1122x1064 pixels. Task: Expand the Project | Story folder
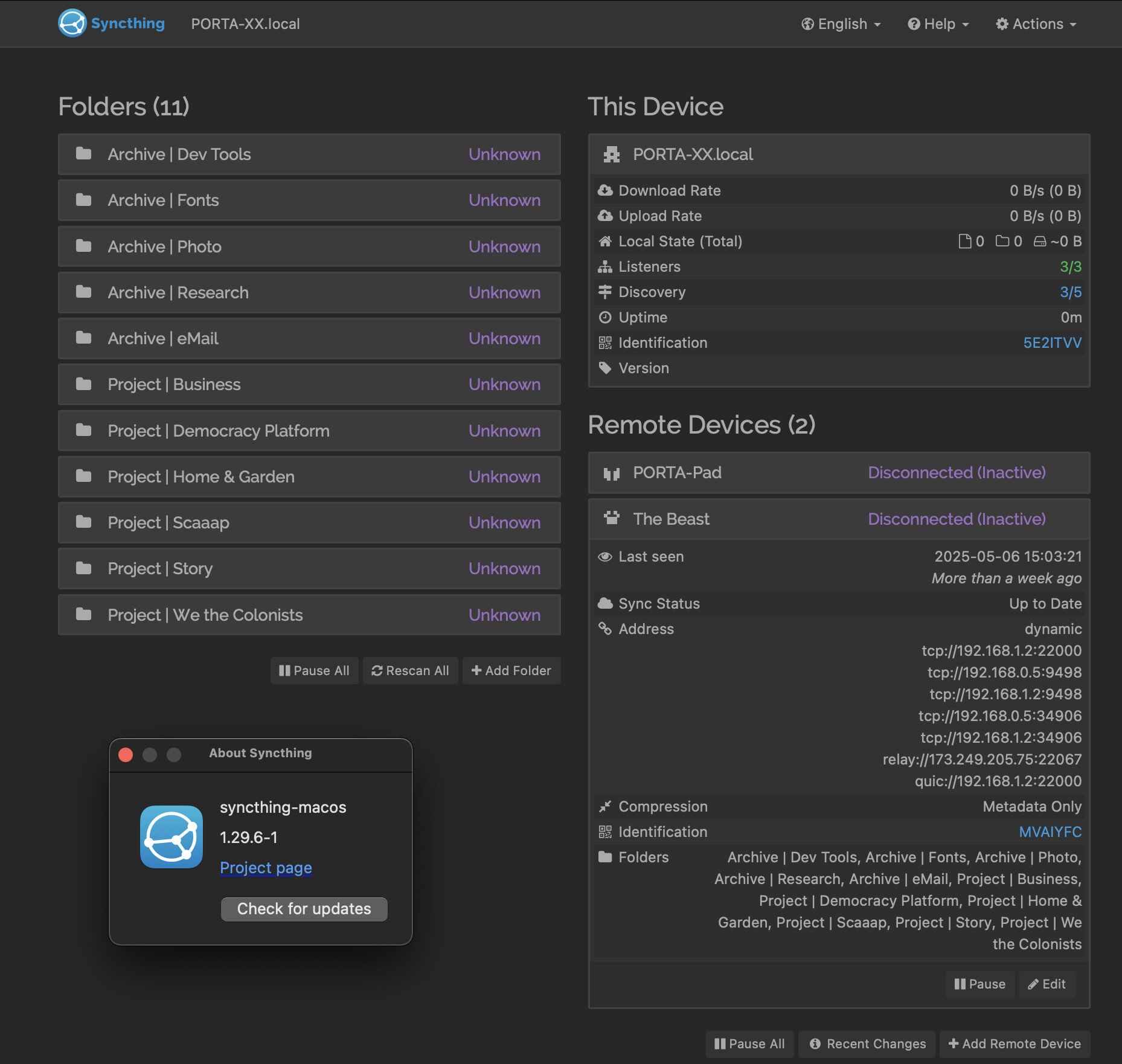pos(309,569)
